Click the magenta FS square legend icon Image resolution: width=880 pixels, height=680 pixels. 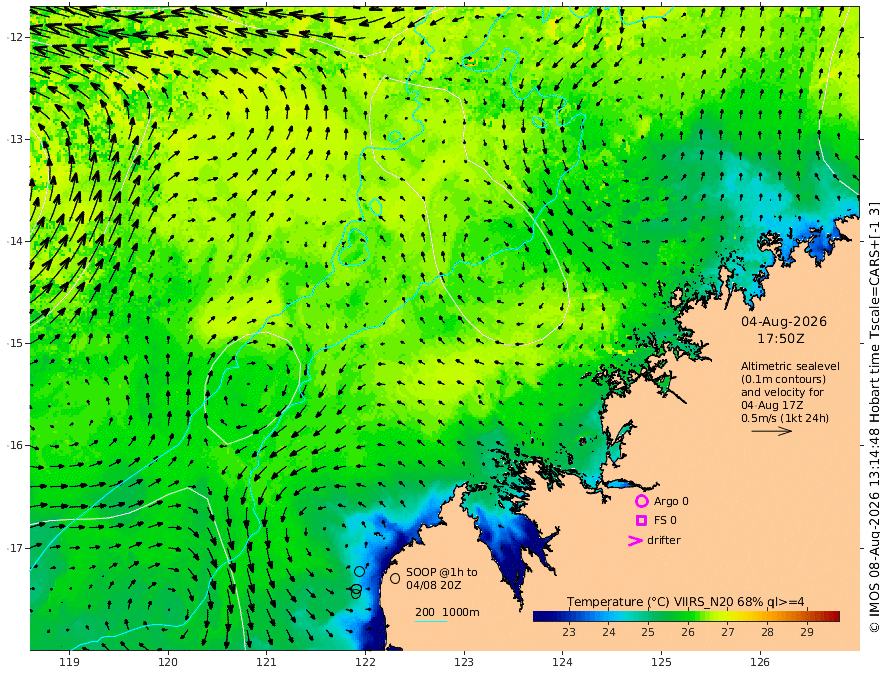(641, 521)
